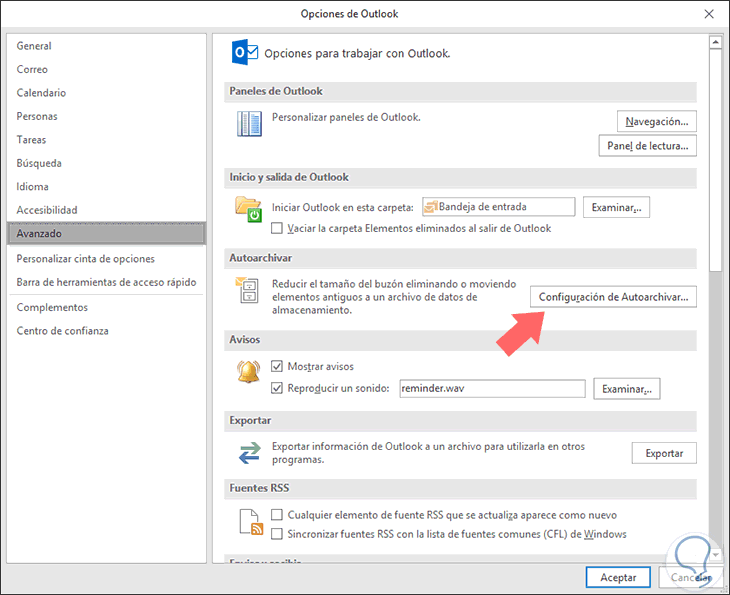Click the Outlook panes icon
The height and width of the screenshot is (595, 730).
coord(249,124)
